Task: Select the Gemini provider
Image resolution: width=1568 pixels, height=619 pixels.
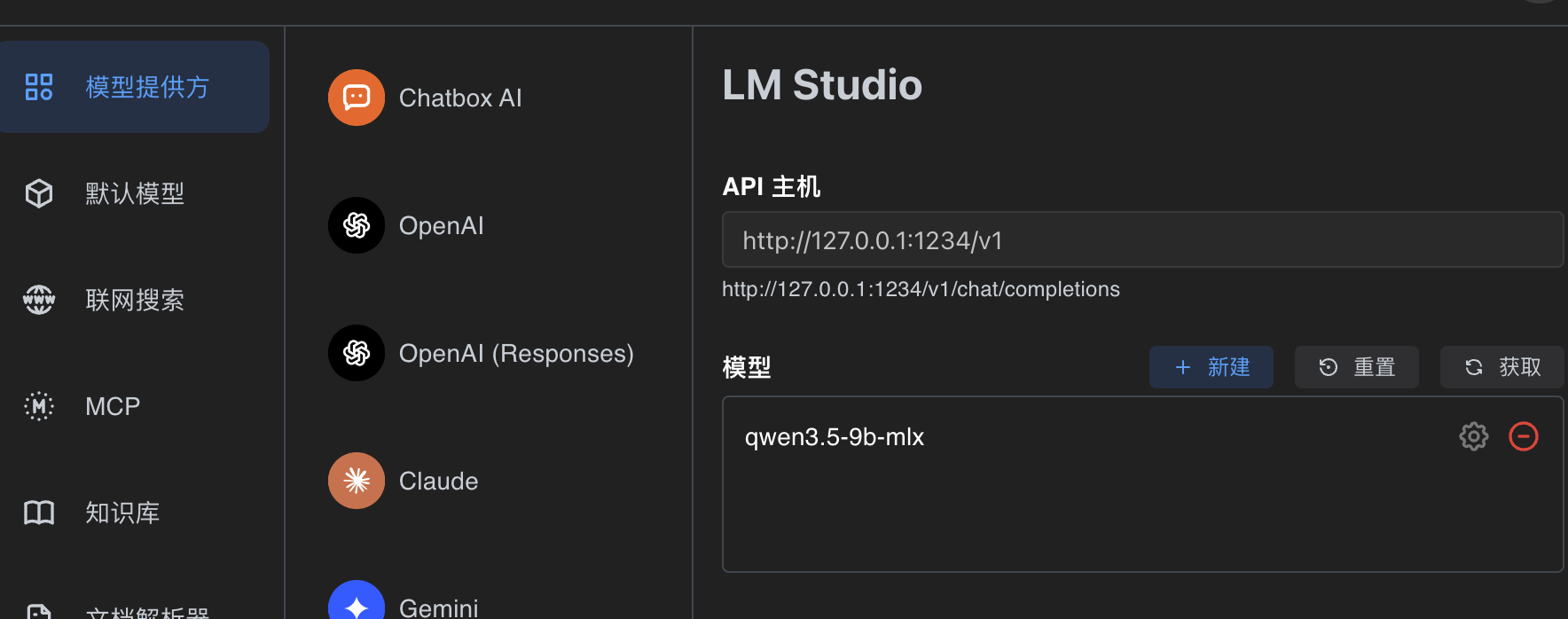Action: (x=488, y=598)
